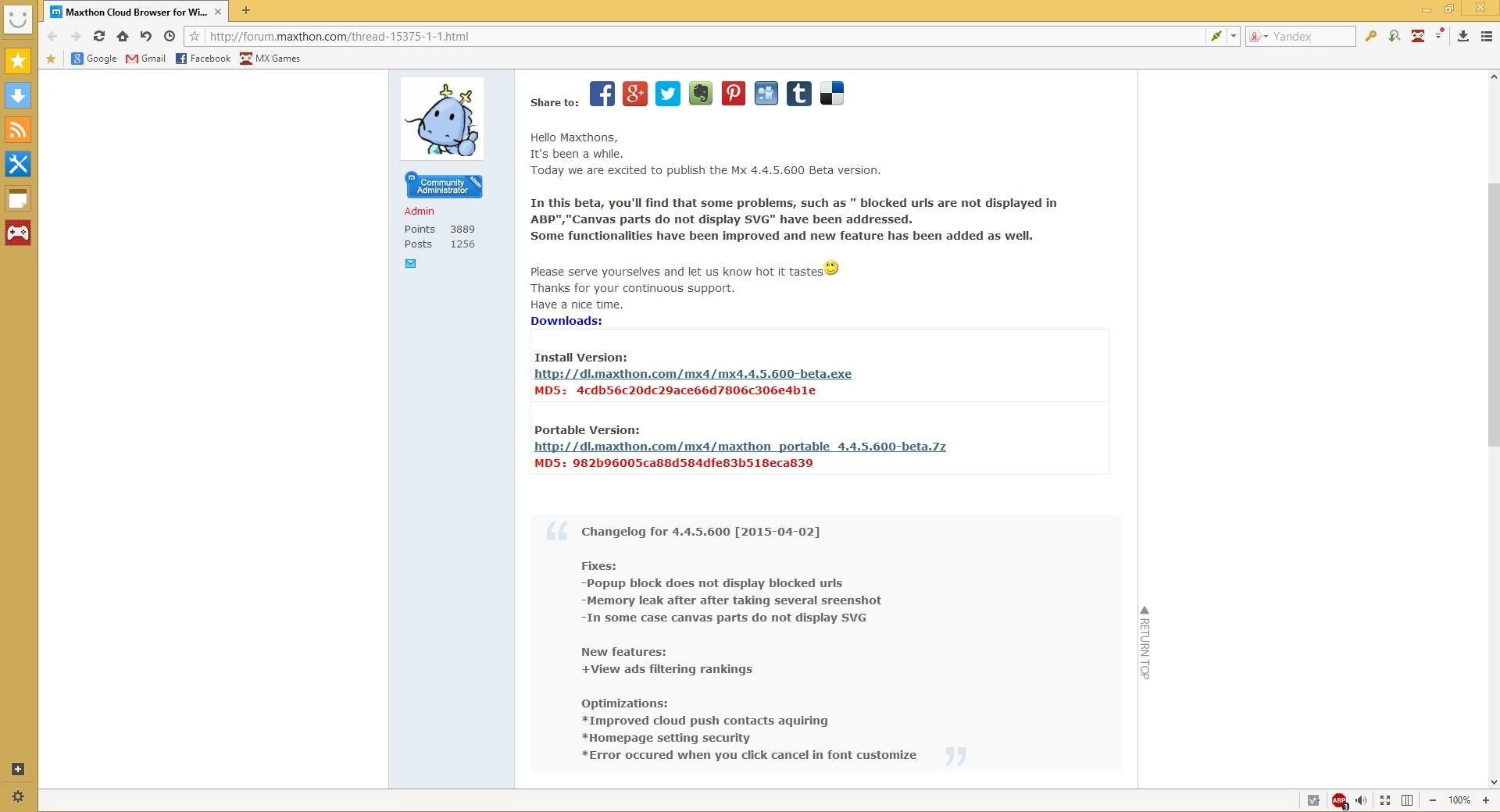Open the Facebook bookmark
The image size is (1500, 812).
point(203,59)
